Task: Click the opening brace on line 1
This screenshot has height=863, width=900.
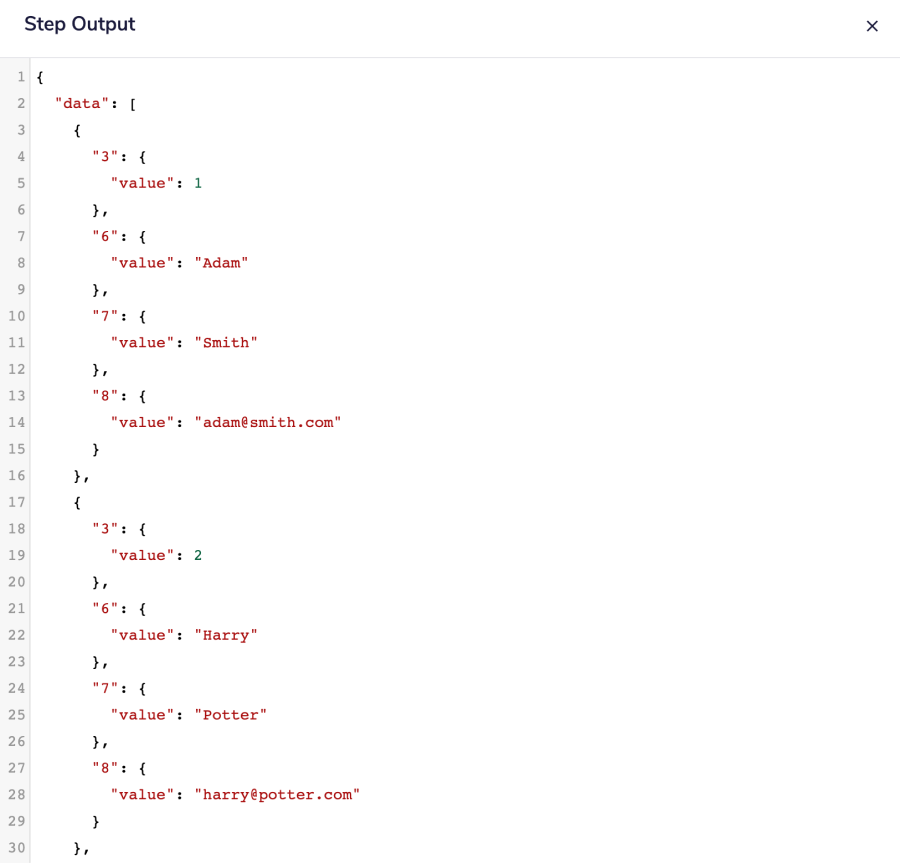Action: tap(39, 77)
